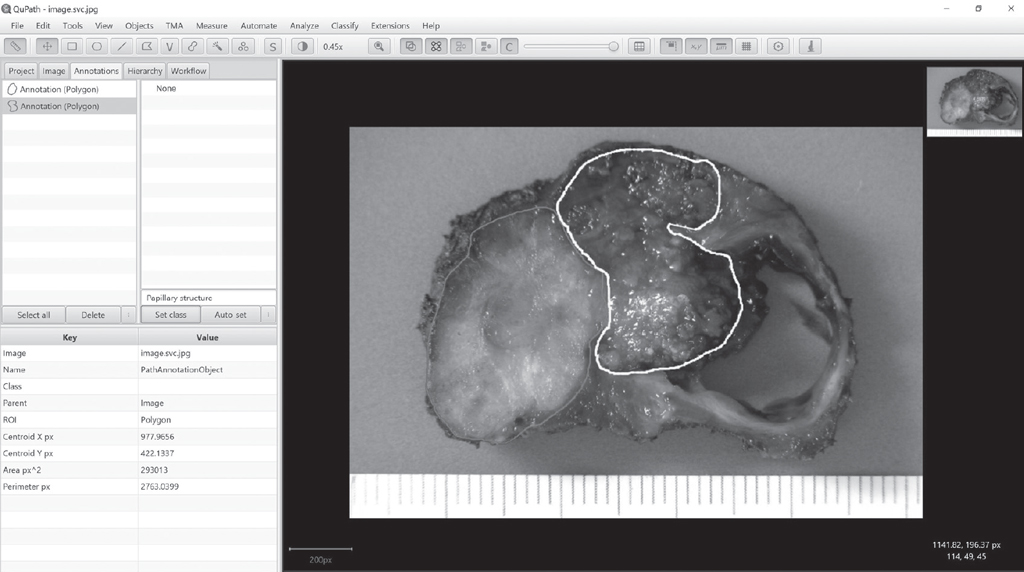The width and height of the screenshot is (1024, 572).
Task: Toggle annotation visibility in toolbar
Action: tap(410, 46)
